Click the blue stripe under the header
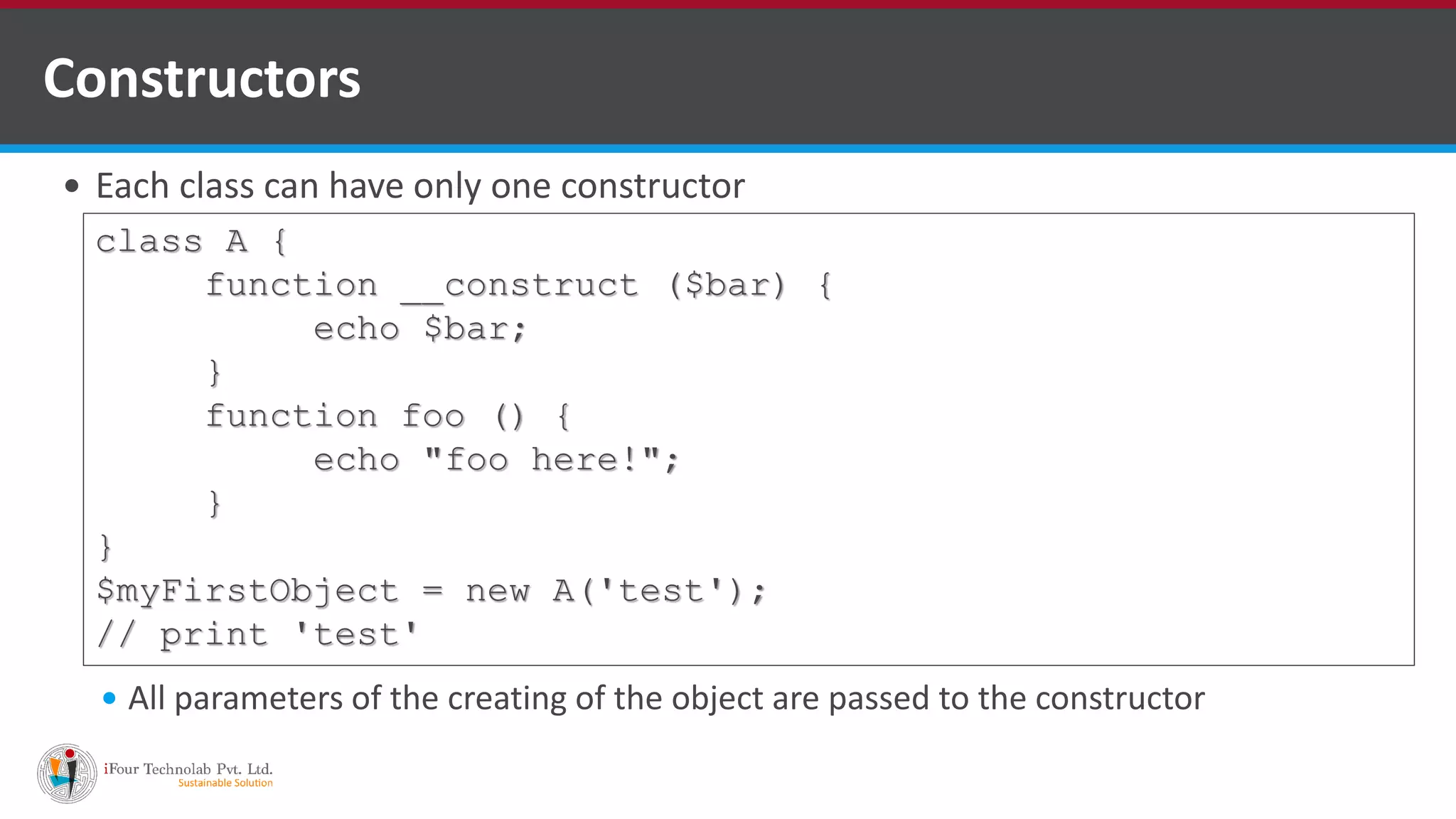 (x=728, y=149)
